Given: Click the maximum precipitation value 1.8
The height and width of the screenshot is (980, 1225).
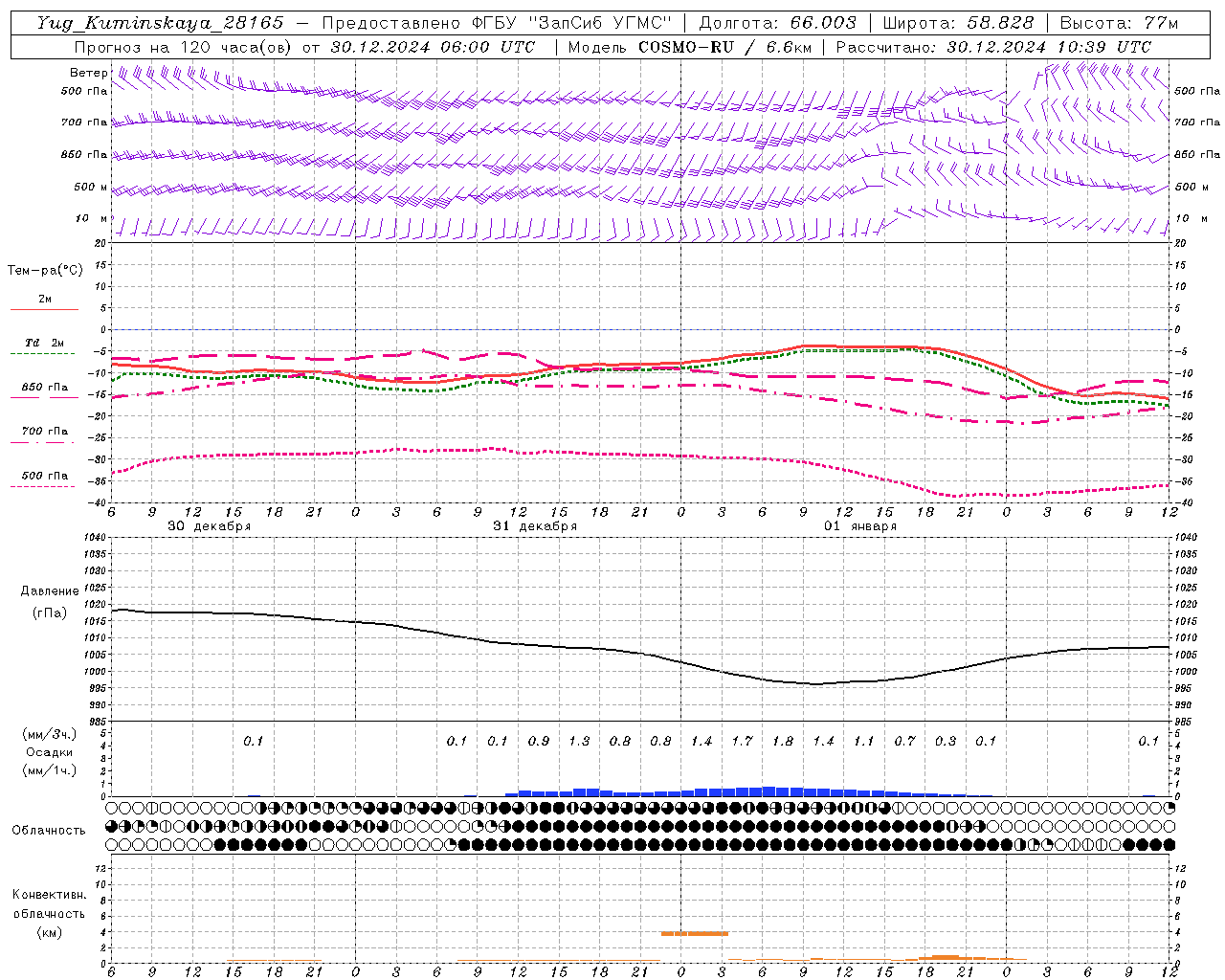Looking at the screenshot, I should (x=783, y=741).
